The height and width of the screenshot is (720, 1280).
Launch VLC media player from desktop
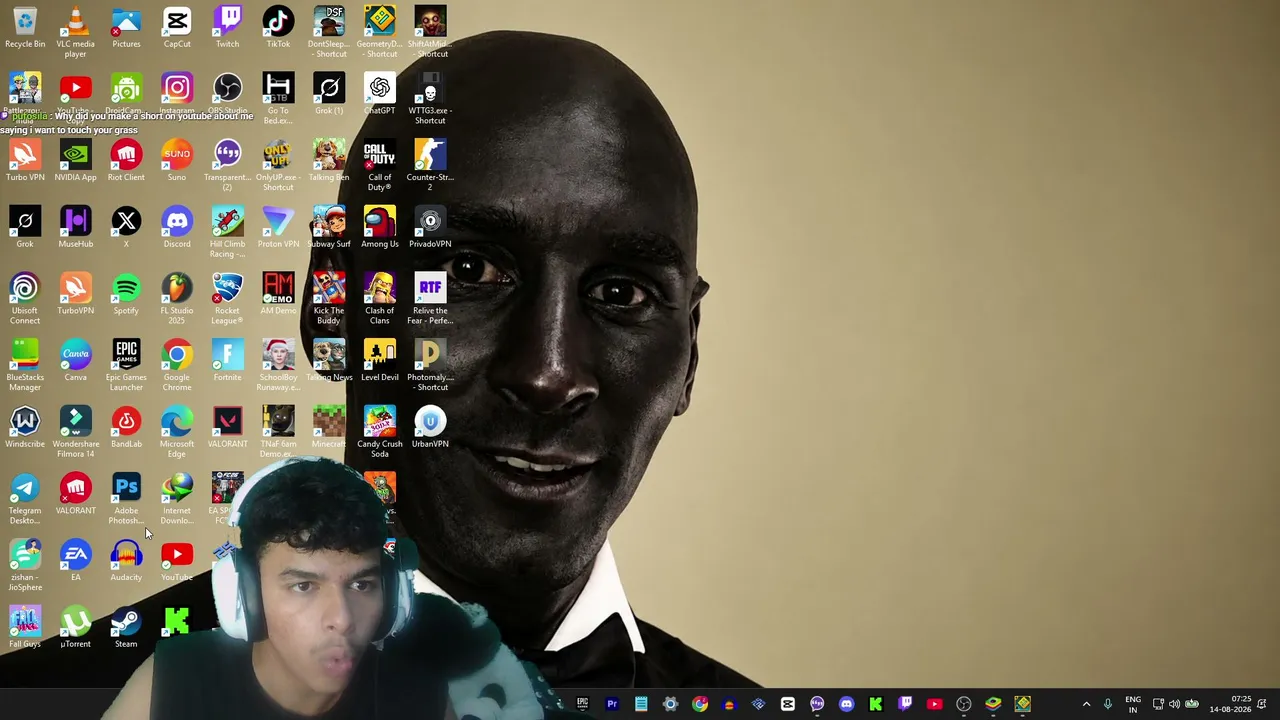[x=75, y=31]
